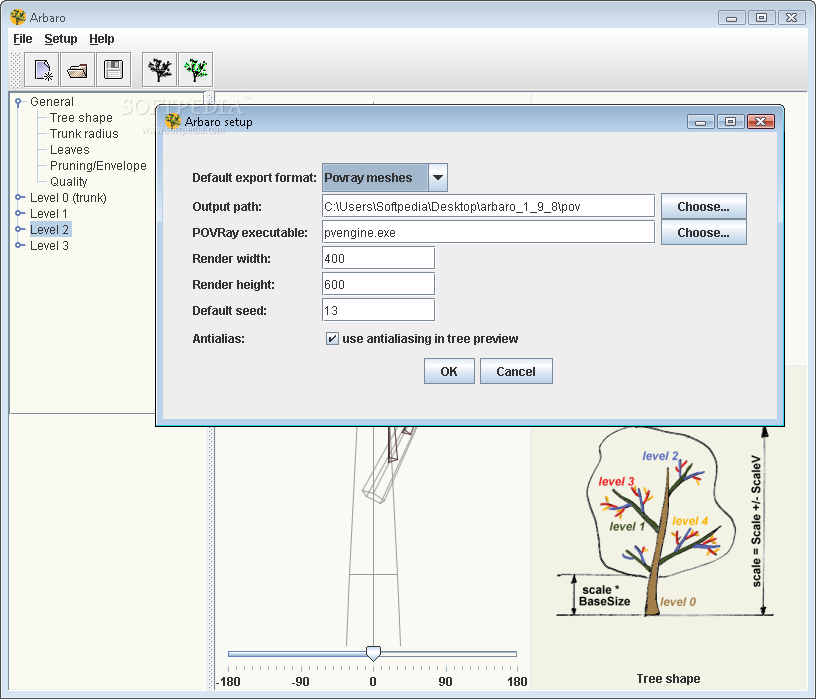Select Trunk radius in the tree
The image size is (816, 699).
(x=84, y=134)
